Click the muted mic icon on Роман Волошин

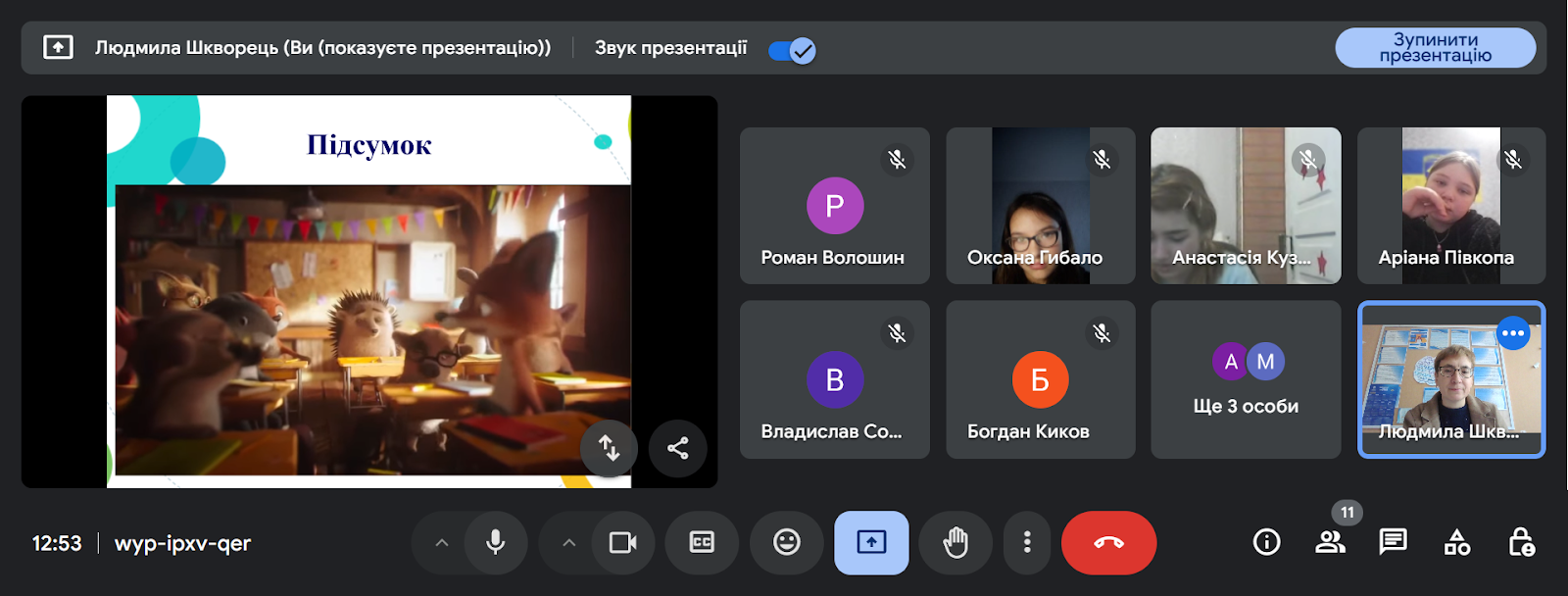(896, 160)
